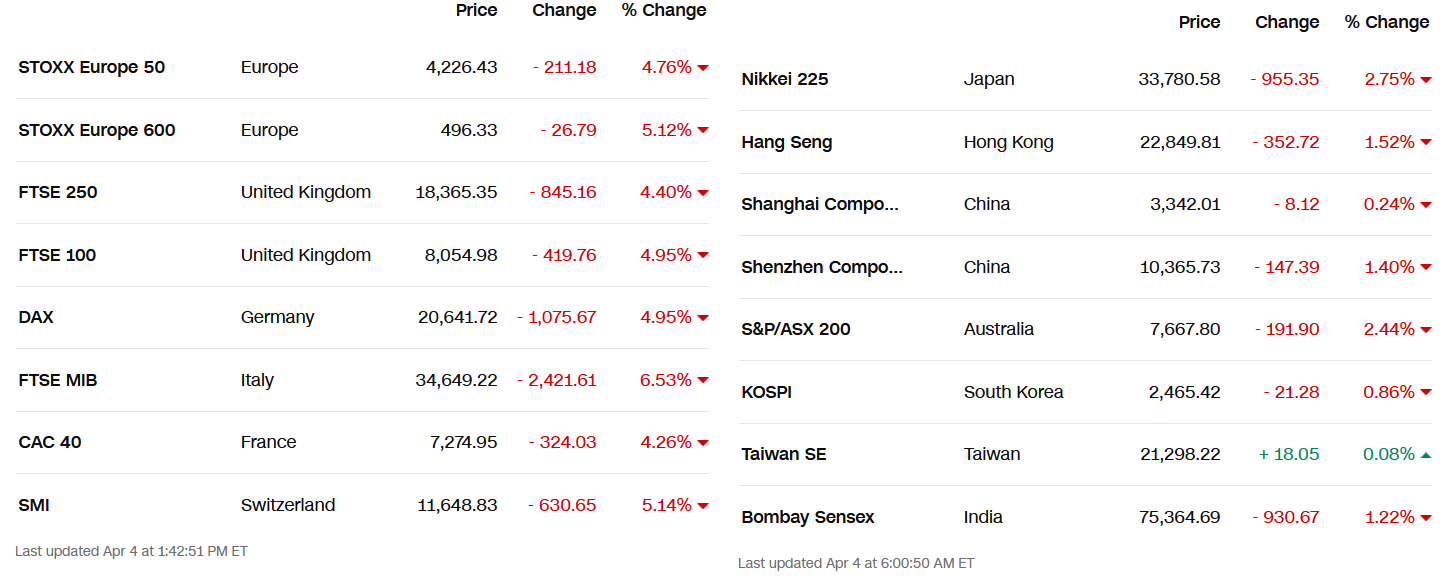Click the red down arrow beside STOXX Europe 50
Screen dimensions: 1448x581
[x=703, y=68]
